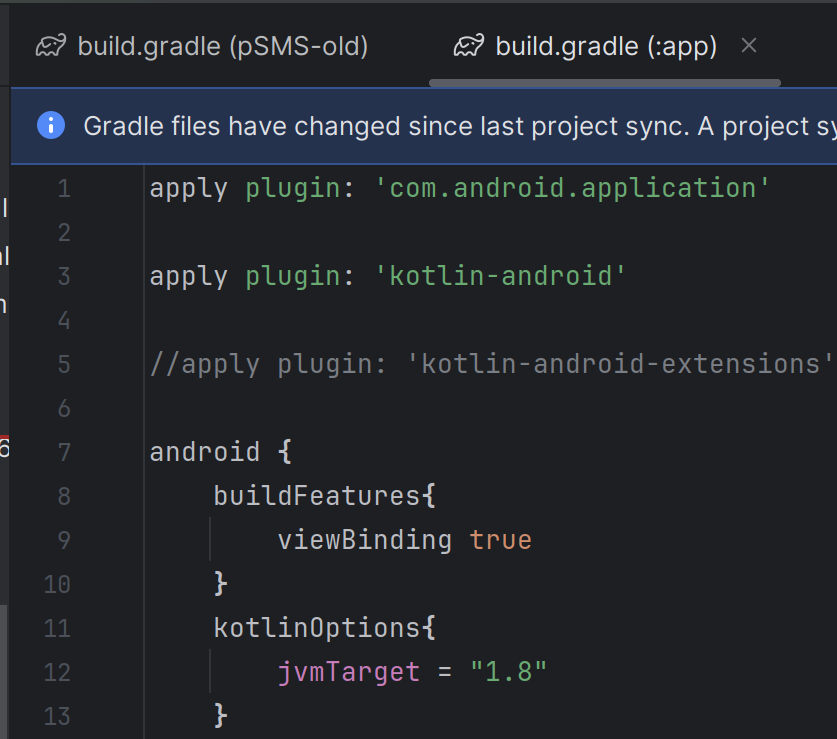The height and width of the screenshot is (739, 837).
Task: Place cursor inside "1.8" string value
Action: 509,672
